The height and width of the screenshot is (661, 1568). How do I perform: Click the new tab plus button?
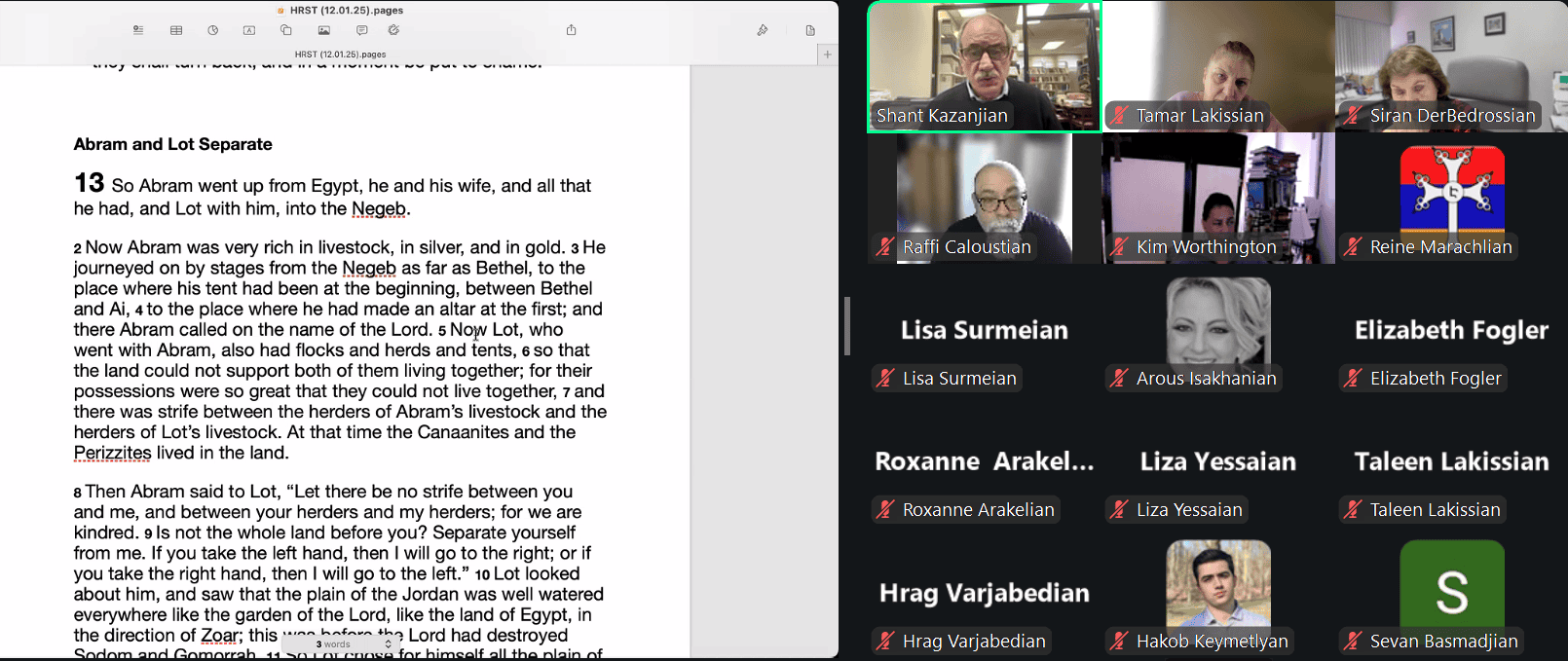[827, 55]
